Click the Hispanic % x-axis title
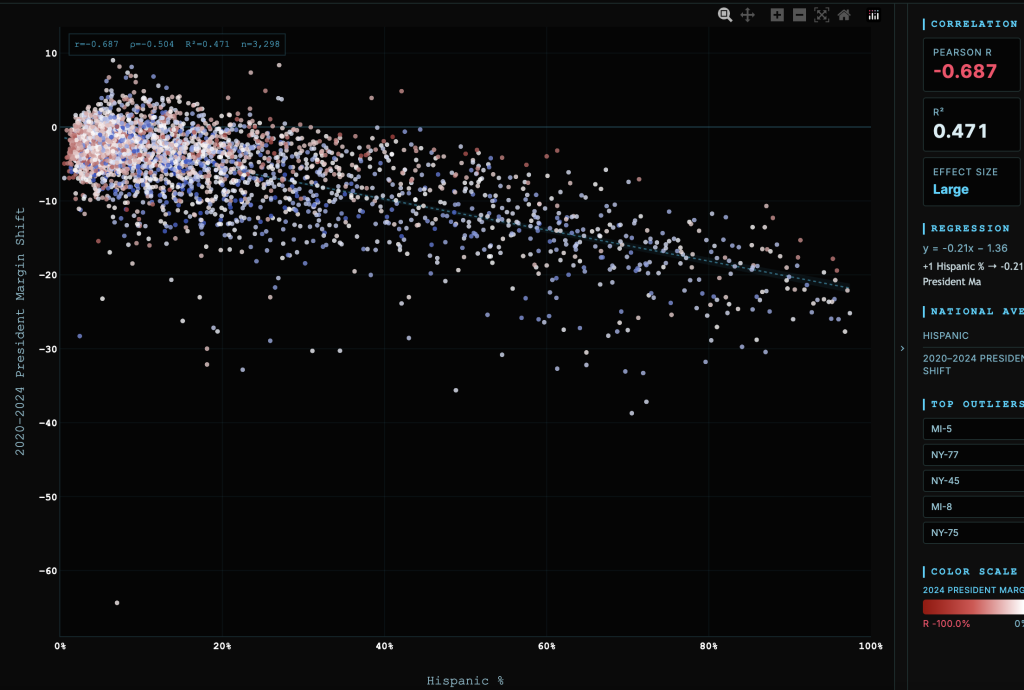The image size is (1024, 690). click(465, 681)
